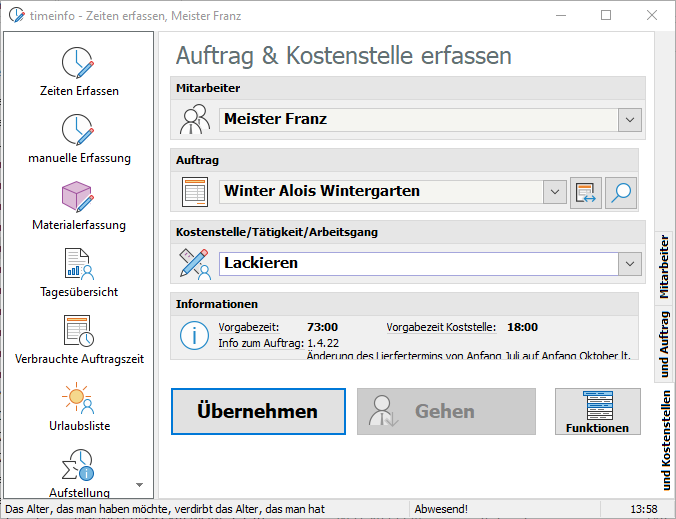Open the Funktionen button
The height and width of the screenshot is (519, 676).
(597, 411)
